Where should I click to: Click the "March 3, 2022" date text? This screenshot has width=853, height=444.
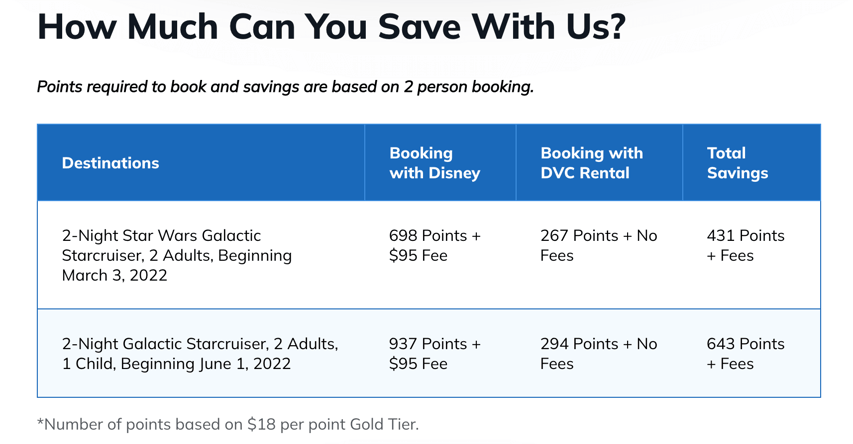114,275
